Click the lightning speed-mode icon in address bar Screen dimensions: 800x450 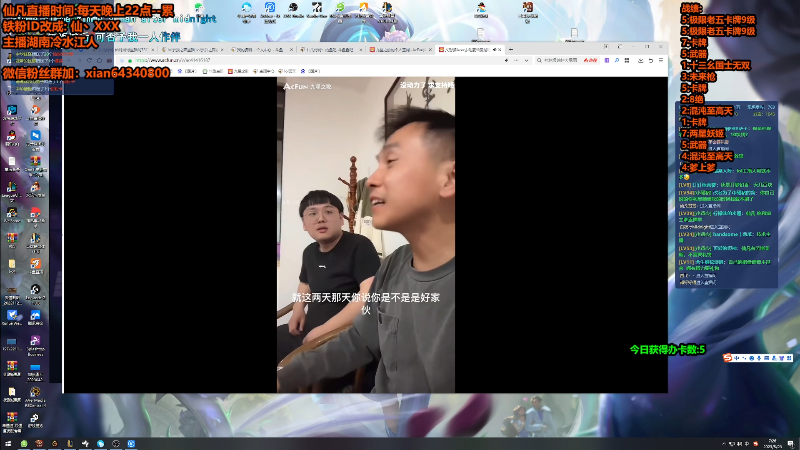pos(506,60)
